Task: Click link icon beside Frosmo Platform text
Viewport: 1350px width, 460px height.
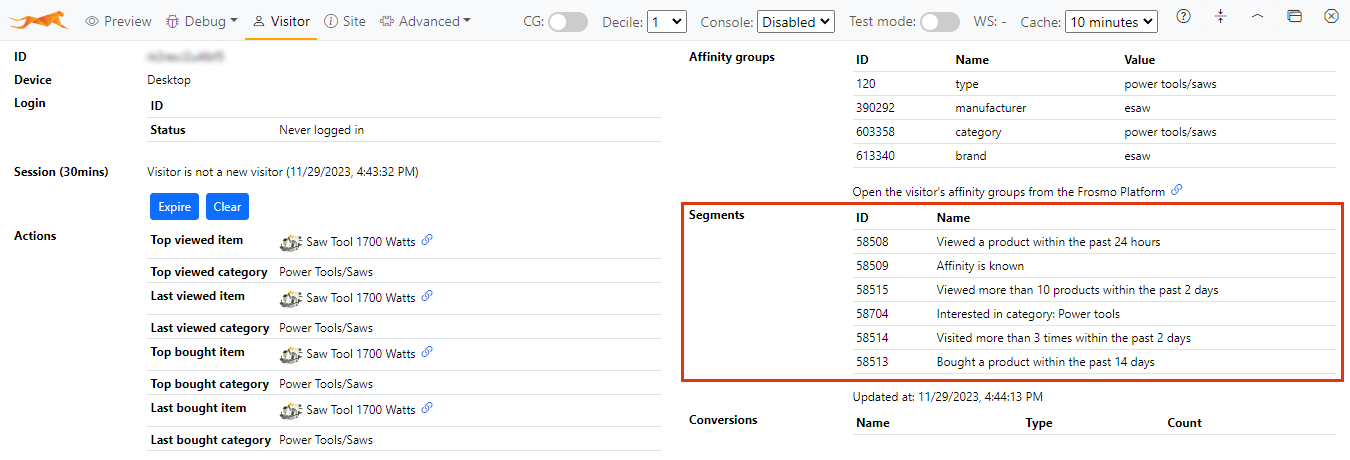Action: coord(1177,190)
